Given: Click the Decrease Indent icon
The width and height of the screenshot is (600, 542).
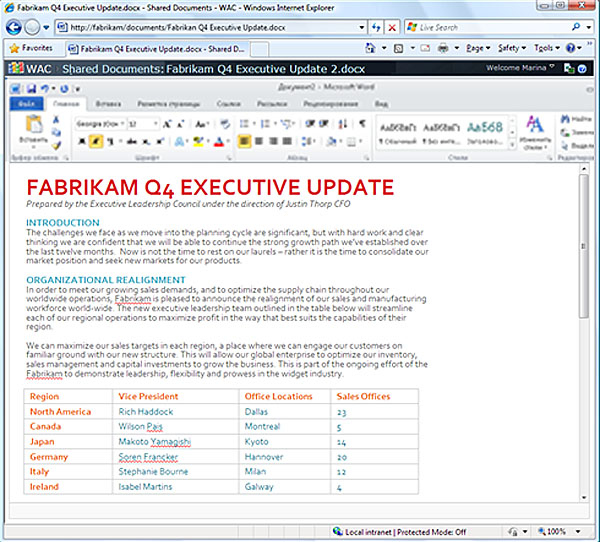Looking at the screenshot, I should coord(310,124).
